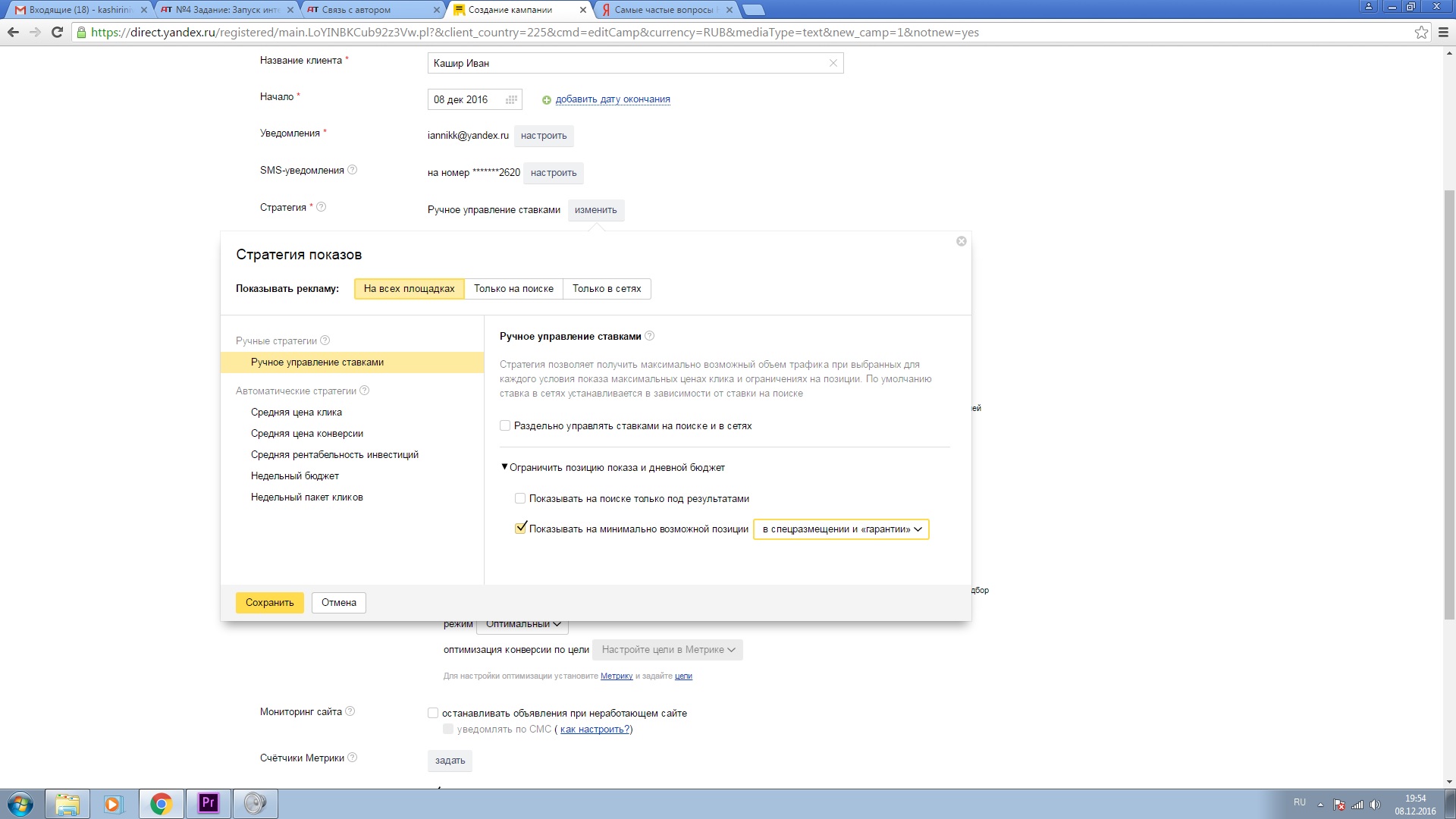The image size is (1456, 819).
Task: Click the clock showing 19:54
Action: click(1415, 799)
